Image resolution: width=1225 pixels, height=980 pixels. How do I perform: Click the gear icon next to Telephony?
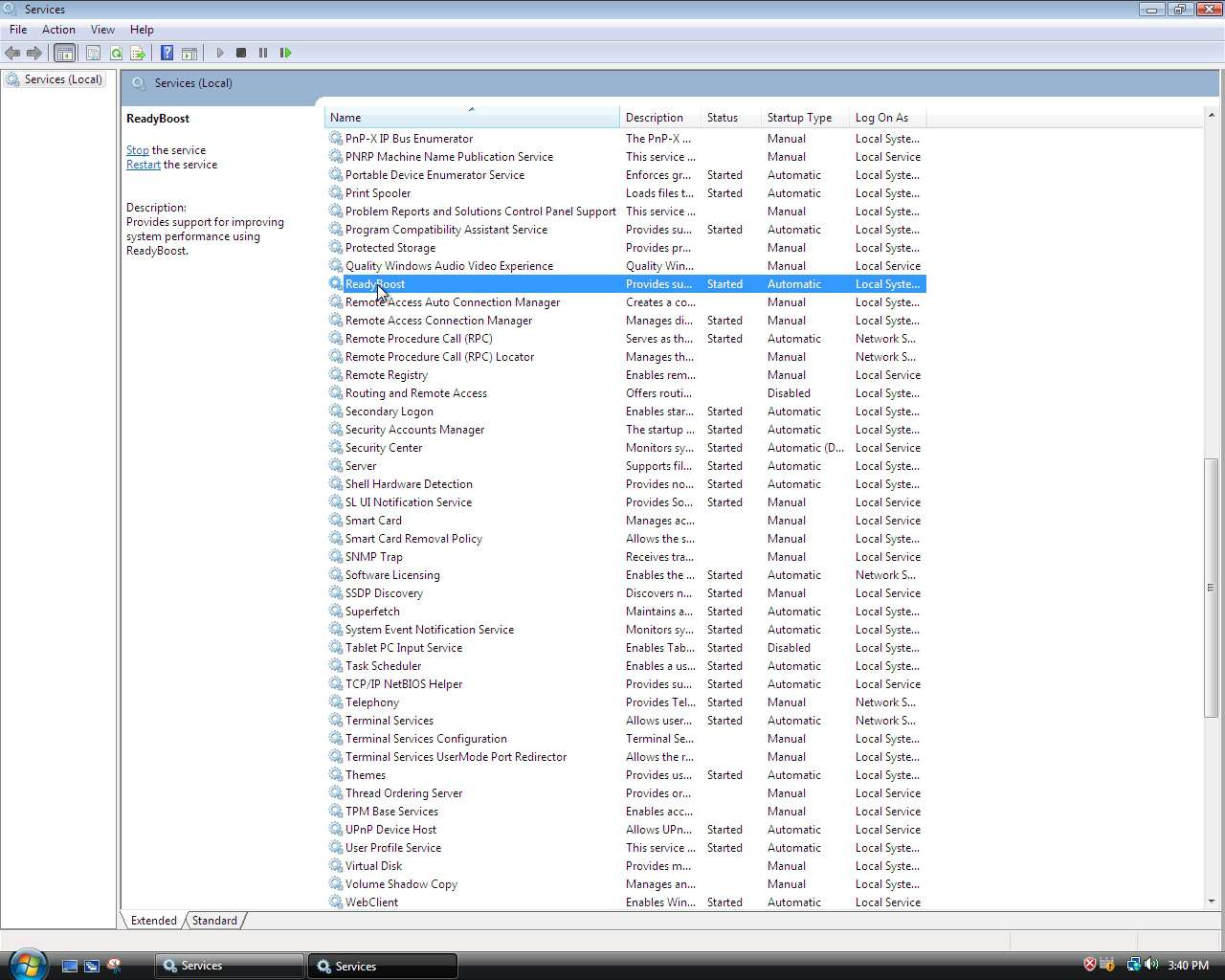click(336, 702)
